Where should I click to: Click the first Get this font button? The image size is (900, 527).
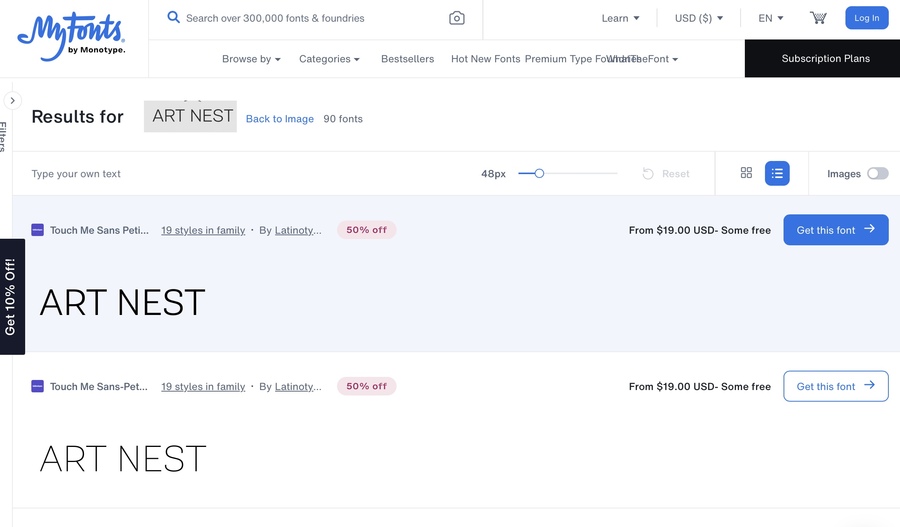[835, 230]
